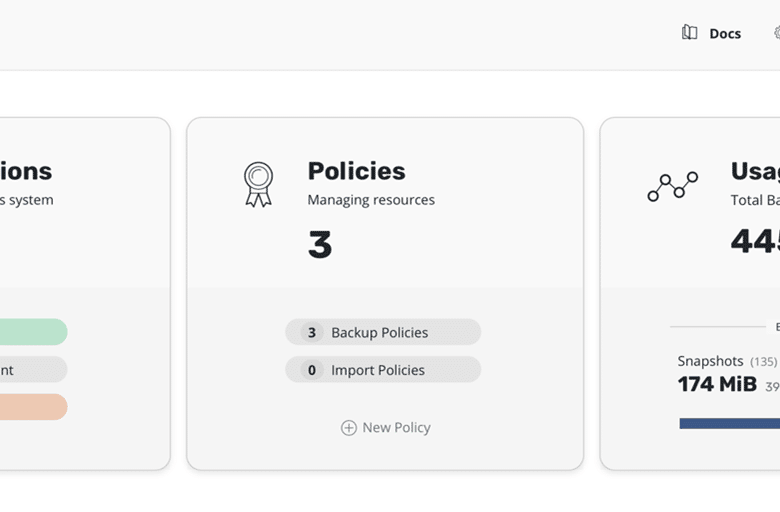Screen dimensions: 780x512
Task: Click the Policies card heading
Action: click(x=356, y=171)
